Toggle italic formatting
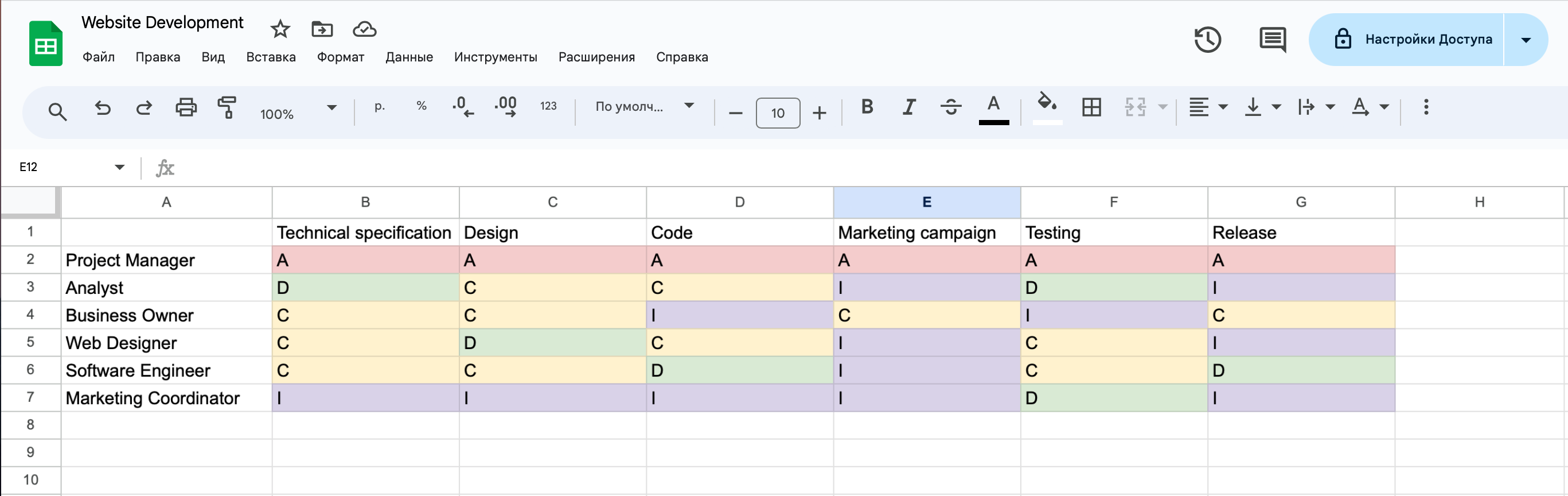1568x496 pixels. click(909, 107)
